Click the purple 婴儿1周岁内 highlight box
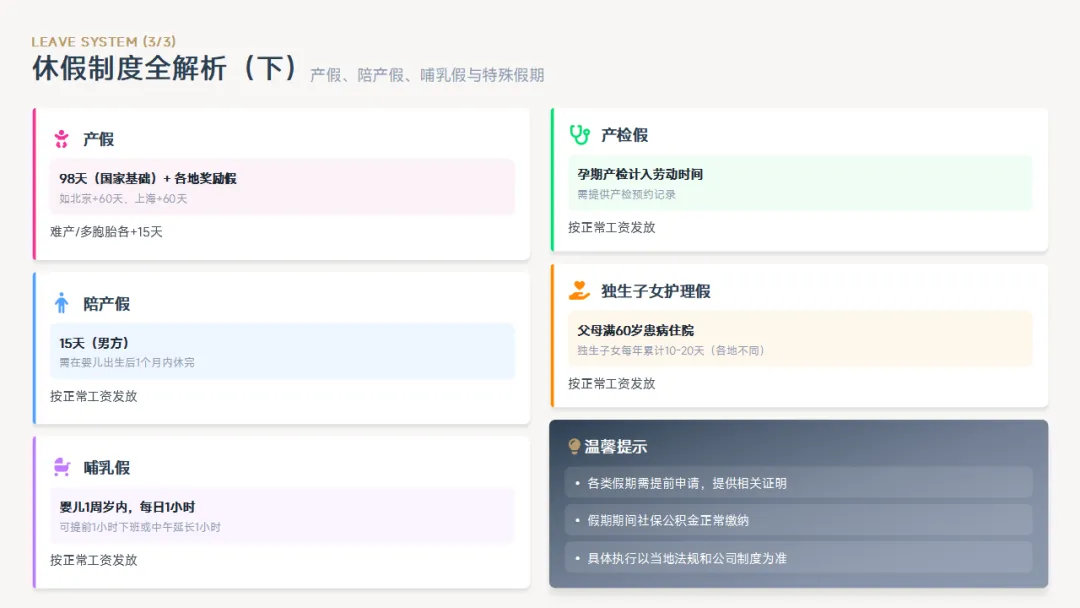The height and width of the screenshot is (608, 1080). point(282,515)
